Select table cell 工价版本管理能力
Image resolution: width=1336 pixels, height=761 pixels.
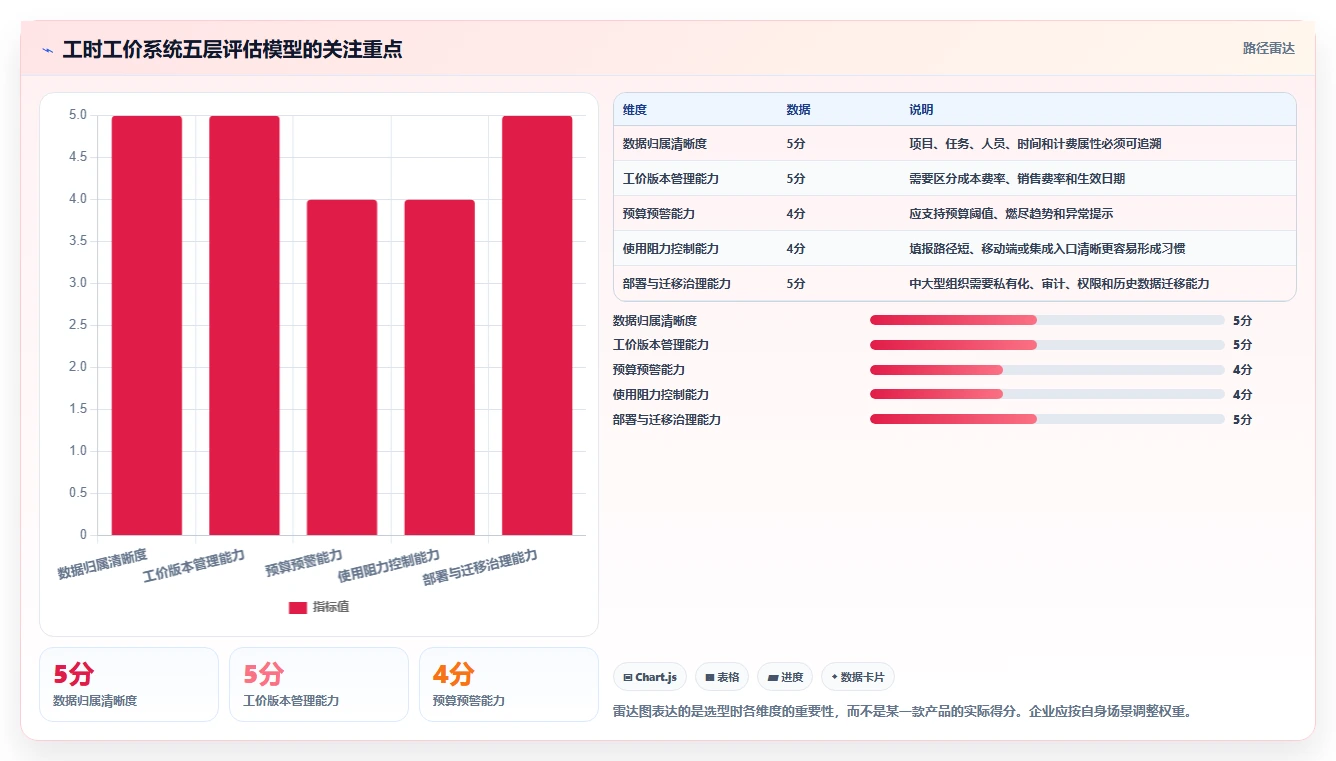(x=671, y=179)
